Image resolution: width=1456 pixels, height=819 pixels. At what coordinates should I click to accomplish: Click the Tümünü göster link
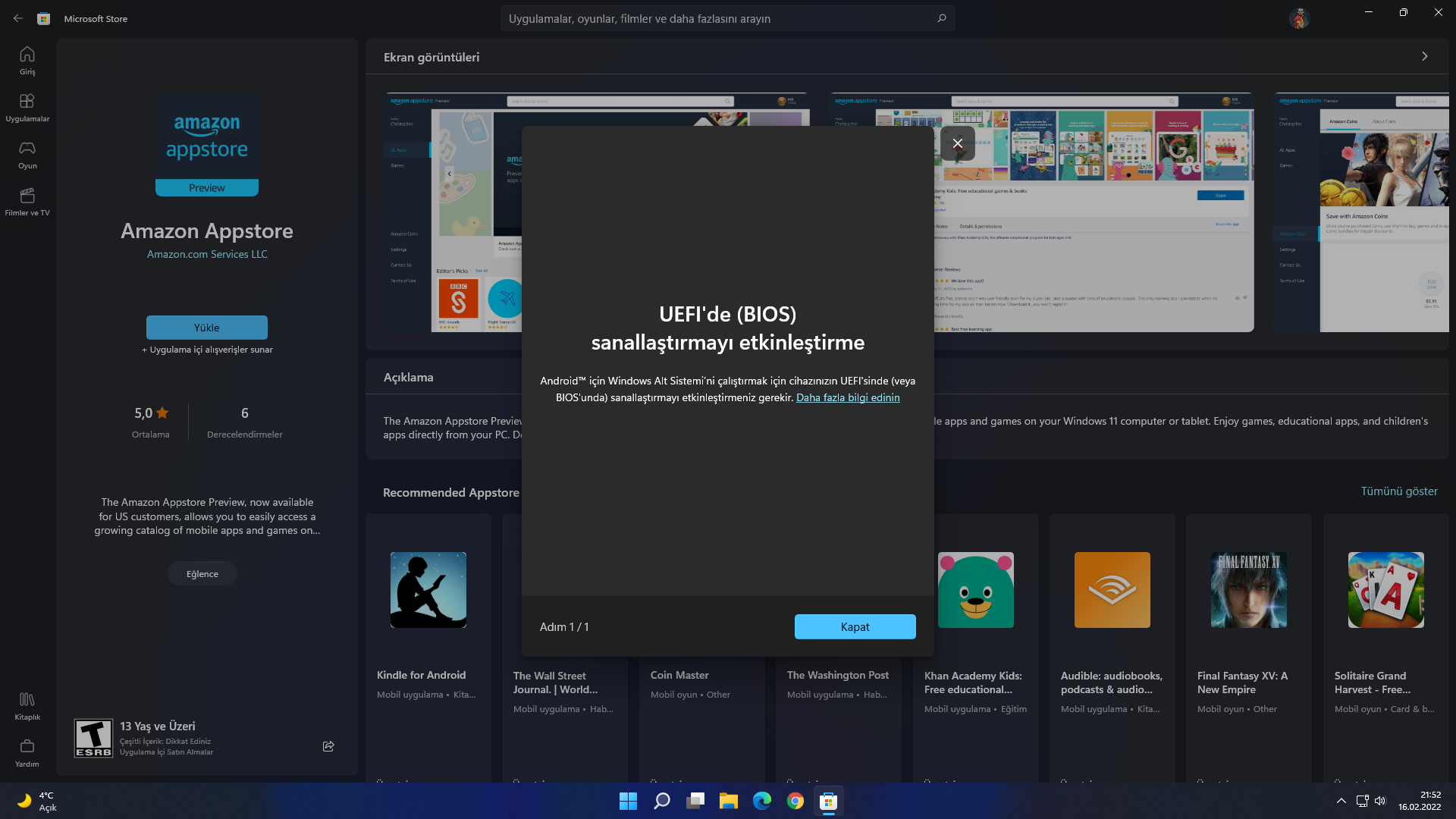[x=1398, y=491]
